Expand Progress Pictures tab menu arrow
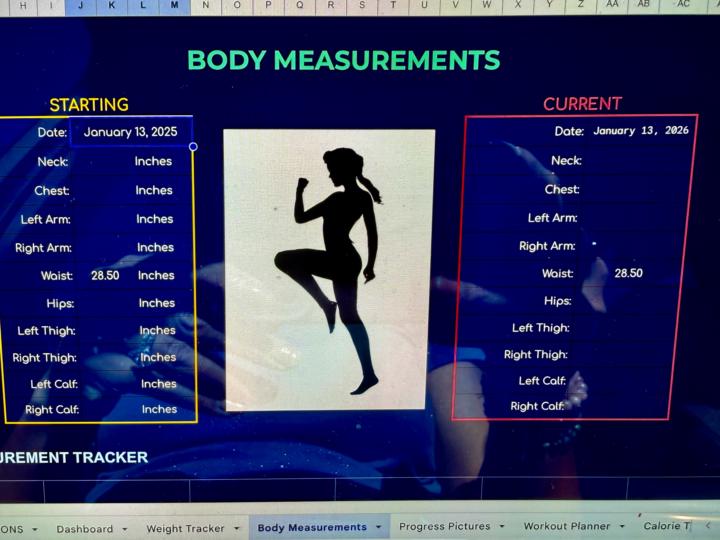This screenshot has width=720, height=540. (502, 526)
